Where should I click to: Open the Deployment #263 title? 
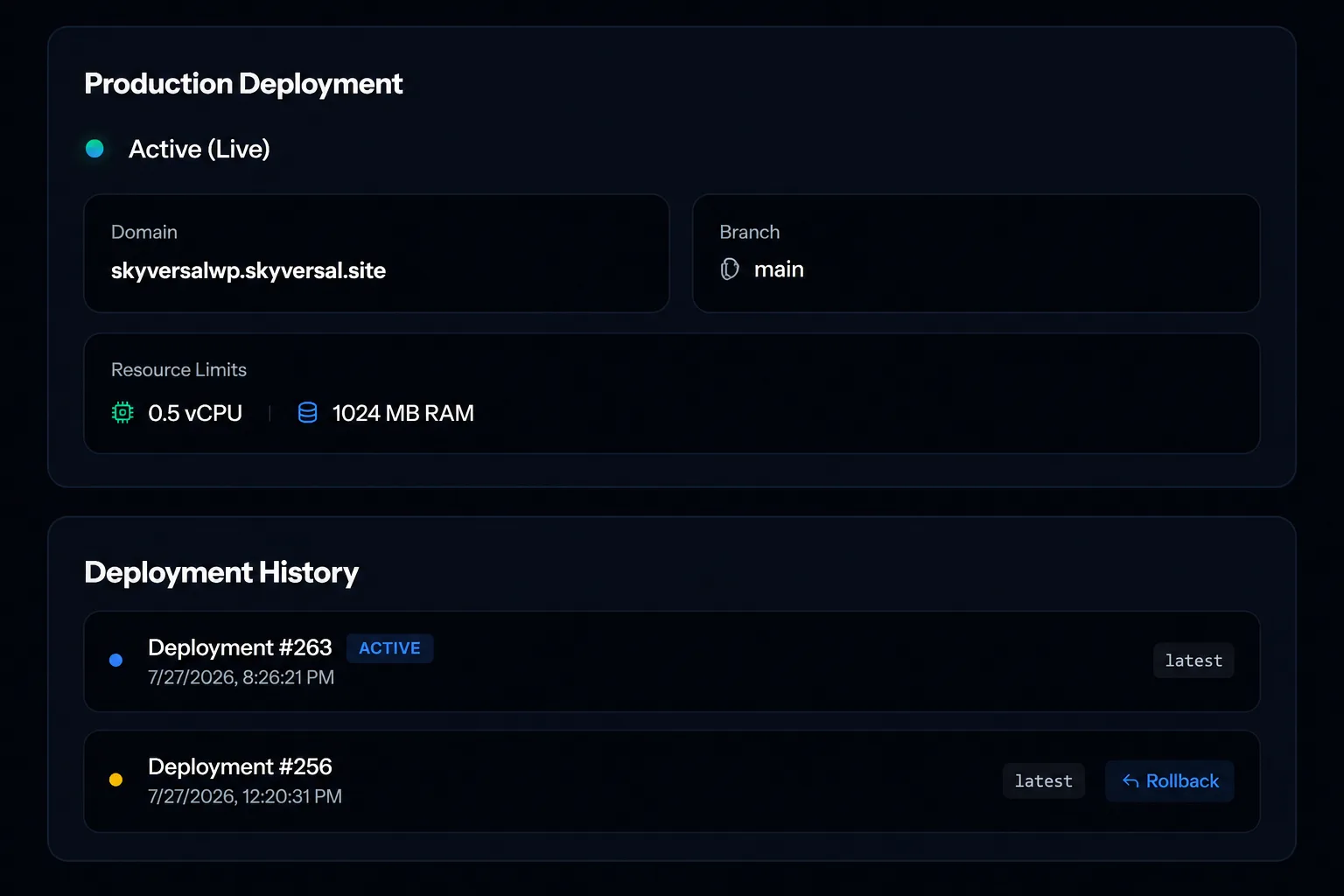coord(240,647)
